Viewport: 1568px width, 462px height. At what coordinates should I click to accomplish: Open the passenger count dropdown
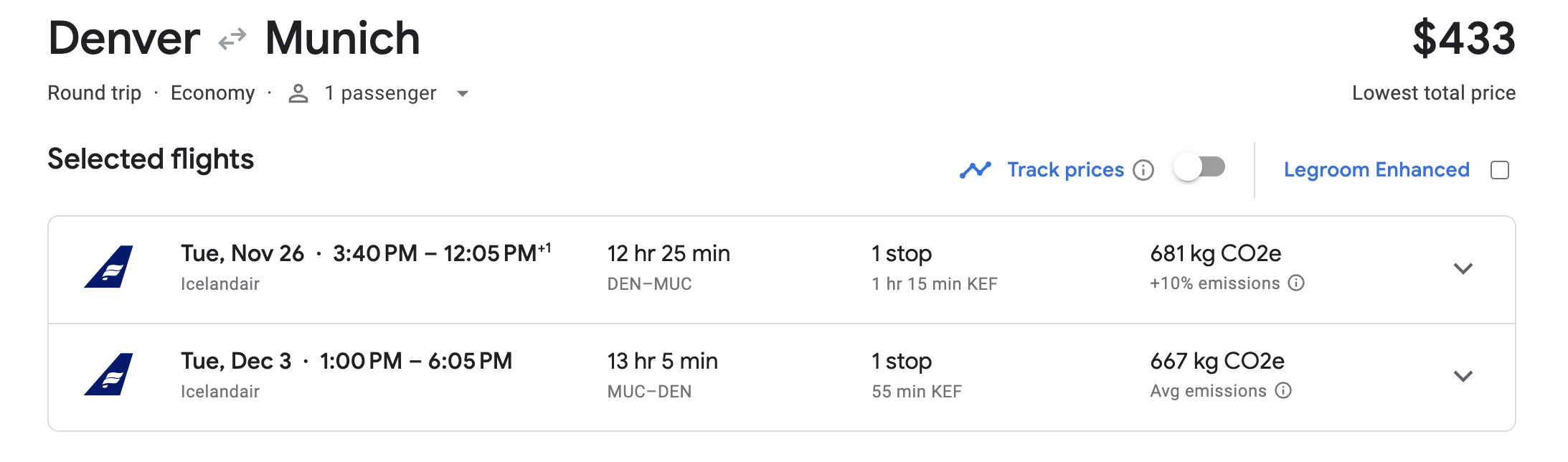pos(463,94)
